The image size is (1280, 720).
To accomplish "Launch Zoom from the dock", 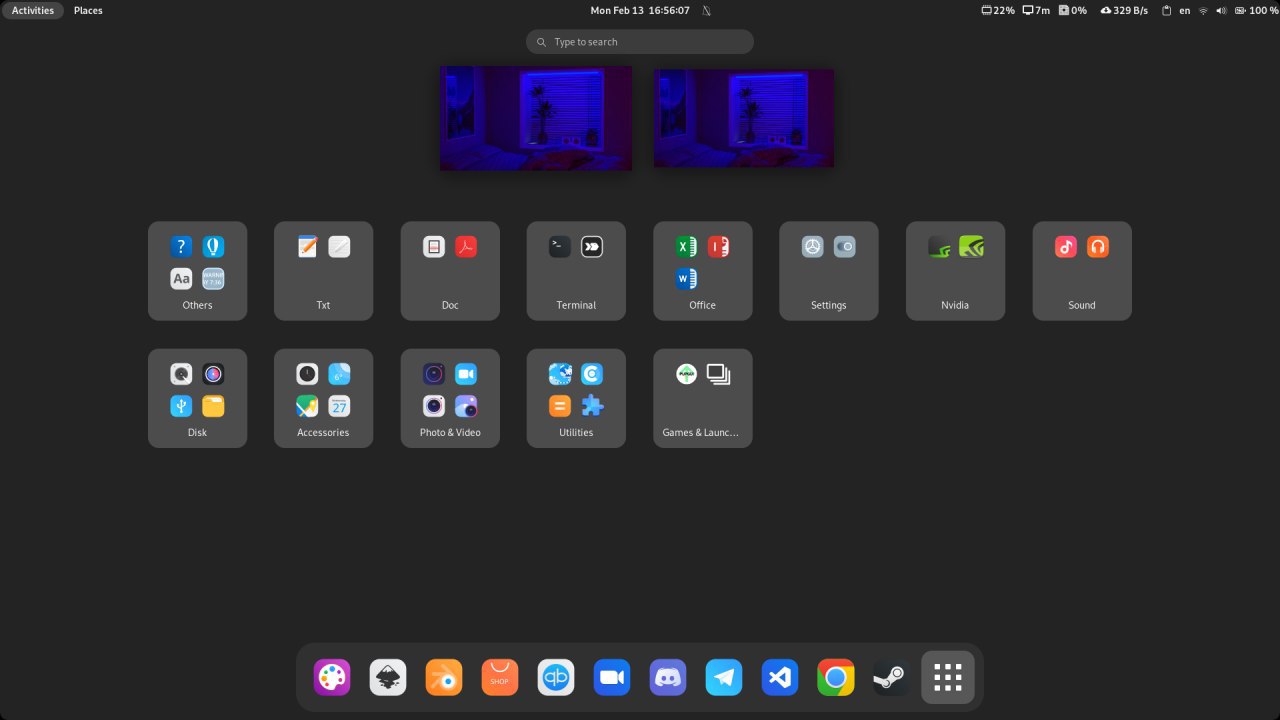I will tap(612, 678).
